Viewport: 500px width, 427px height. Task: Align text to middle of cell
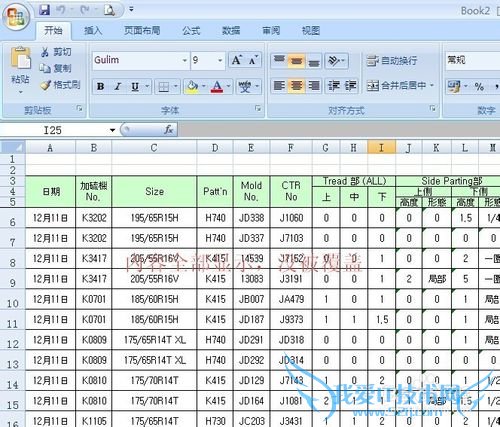click(x=296, y=61)
